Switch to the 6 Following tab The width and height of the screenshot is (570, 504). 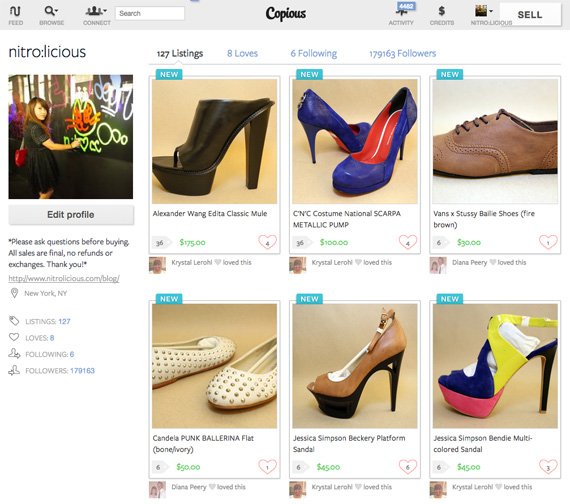314,53
